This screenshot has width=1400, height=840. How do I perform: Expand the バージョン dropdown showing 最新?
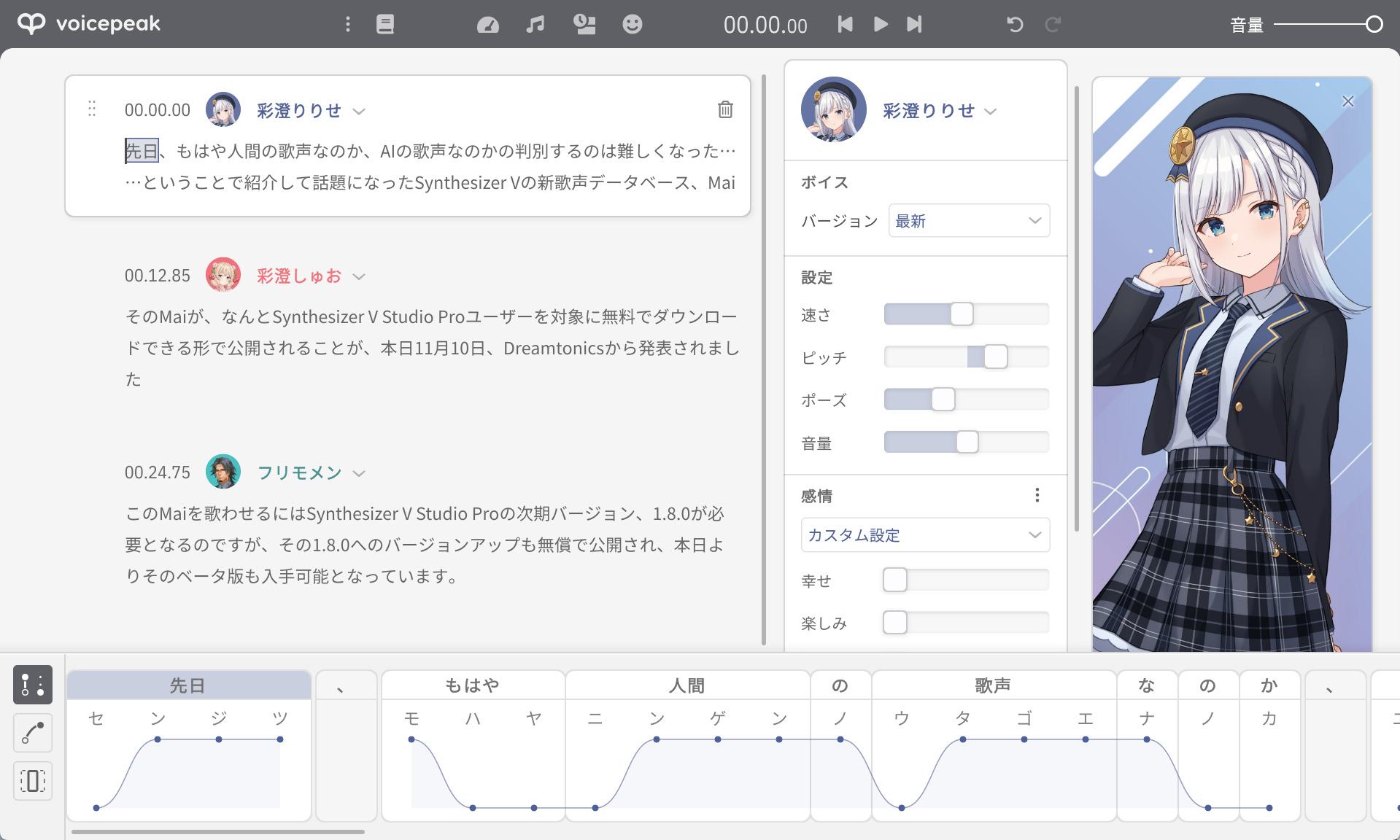coord(968,221)
